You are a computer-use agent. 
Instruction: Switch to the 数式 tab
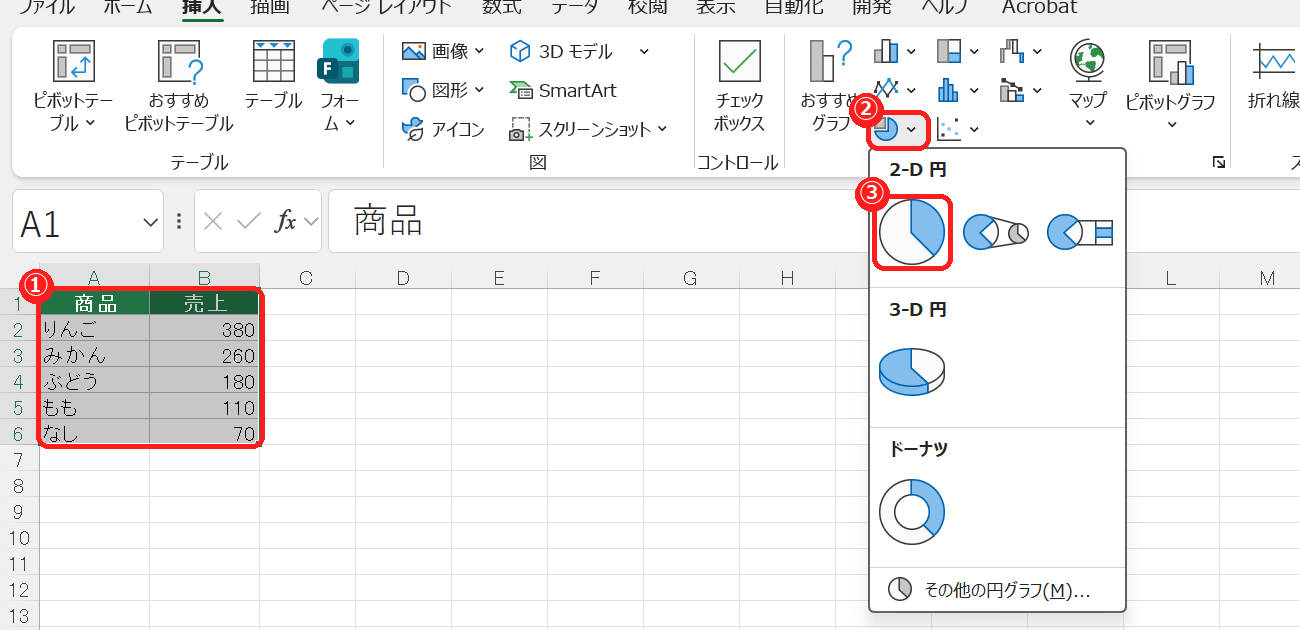point(501,7)
